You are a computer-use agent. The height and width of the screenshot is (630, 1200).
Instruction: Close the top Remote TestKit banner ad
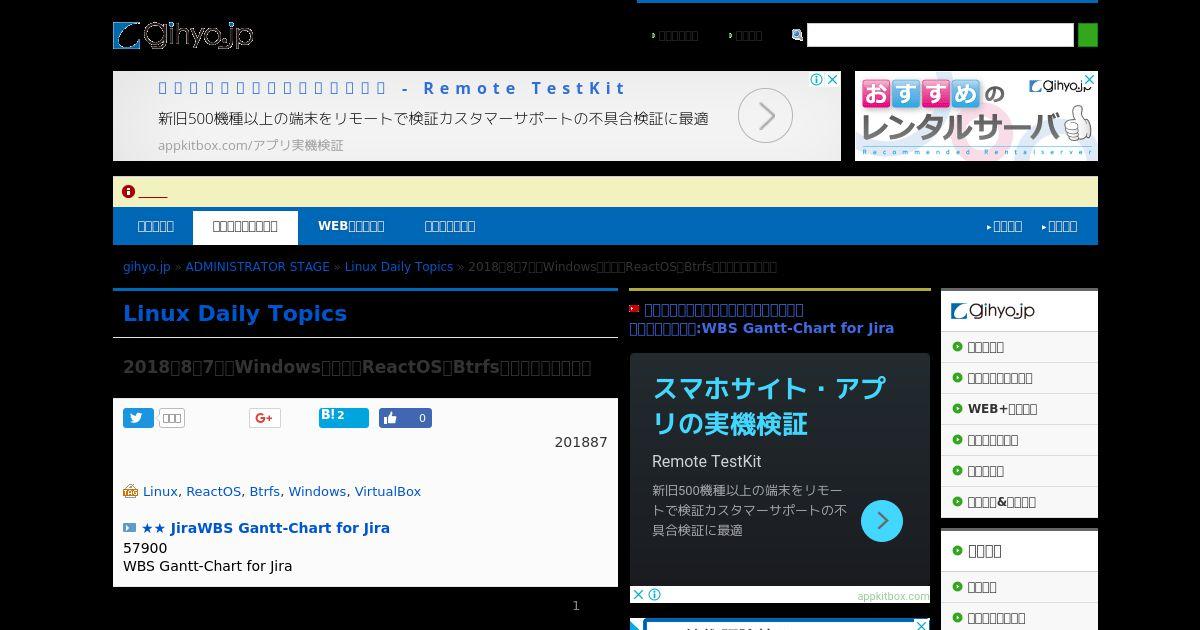(x=833, y=79)
